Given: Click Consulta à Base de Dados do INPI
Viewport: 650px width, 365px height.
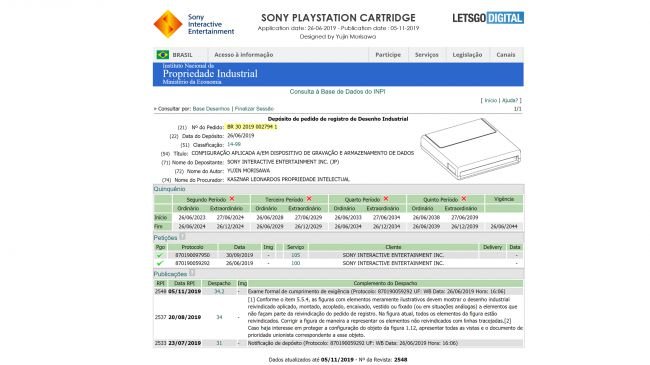Looking at the screenshot, I should click(x=337, y=92).
